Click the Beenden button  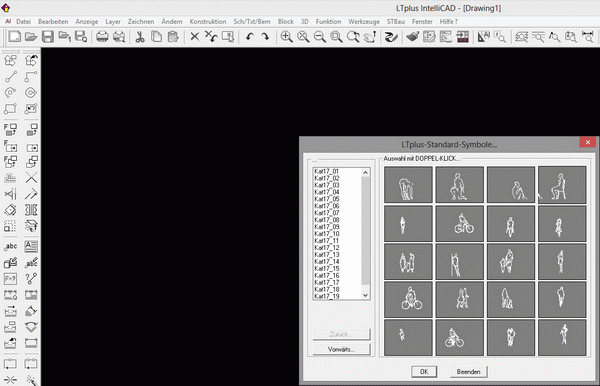click(468, 371)
